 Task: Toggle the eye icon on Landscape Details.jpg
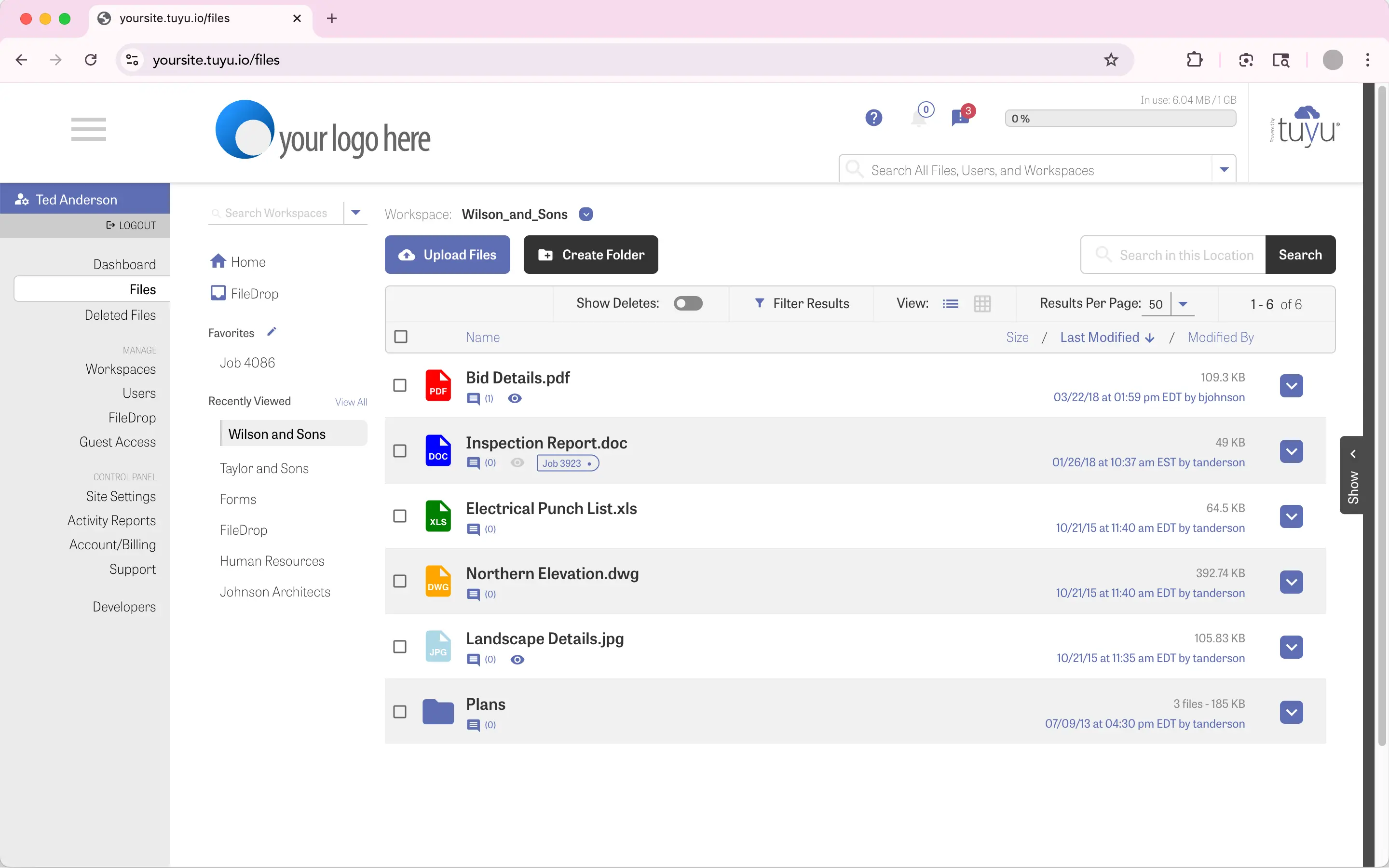pos(517,660)
